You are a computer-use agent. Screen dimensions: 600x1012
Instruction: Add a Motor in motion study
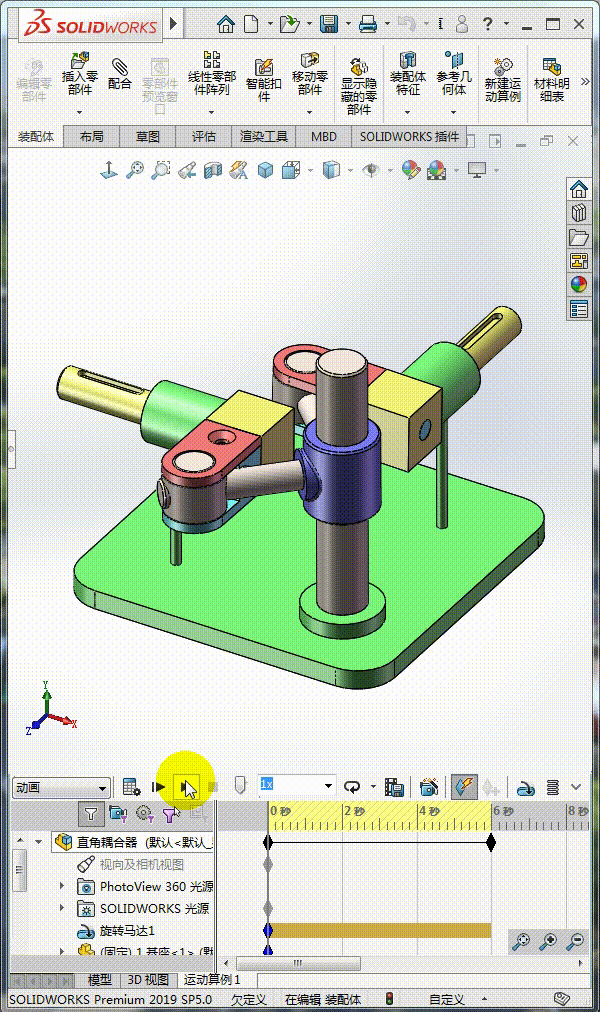pyautogui.click(x=526, y=787)
